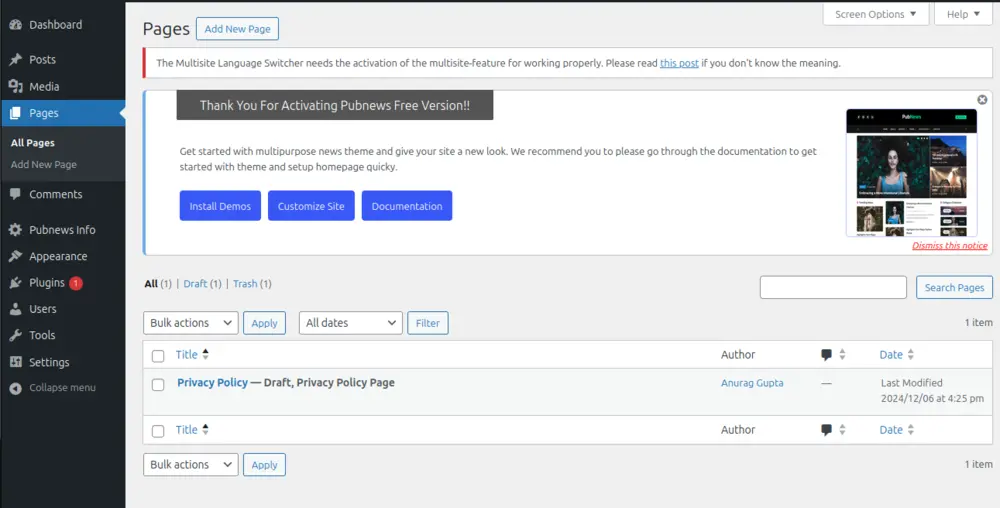Click the Customize Site button
The width and height of the screenshot is (1000, 508).
click(311, 206)
